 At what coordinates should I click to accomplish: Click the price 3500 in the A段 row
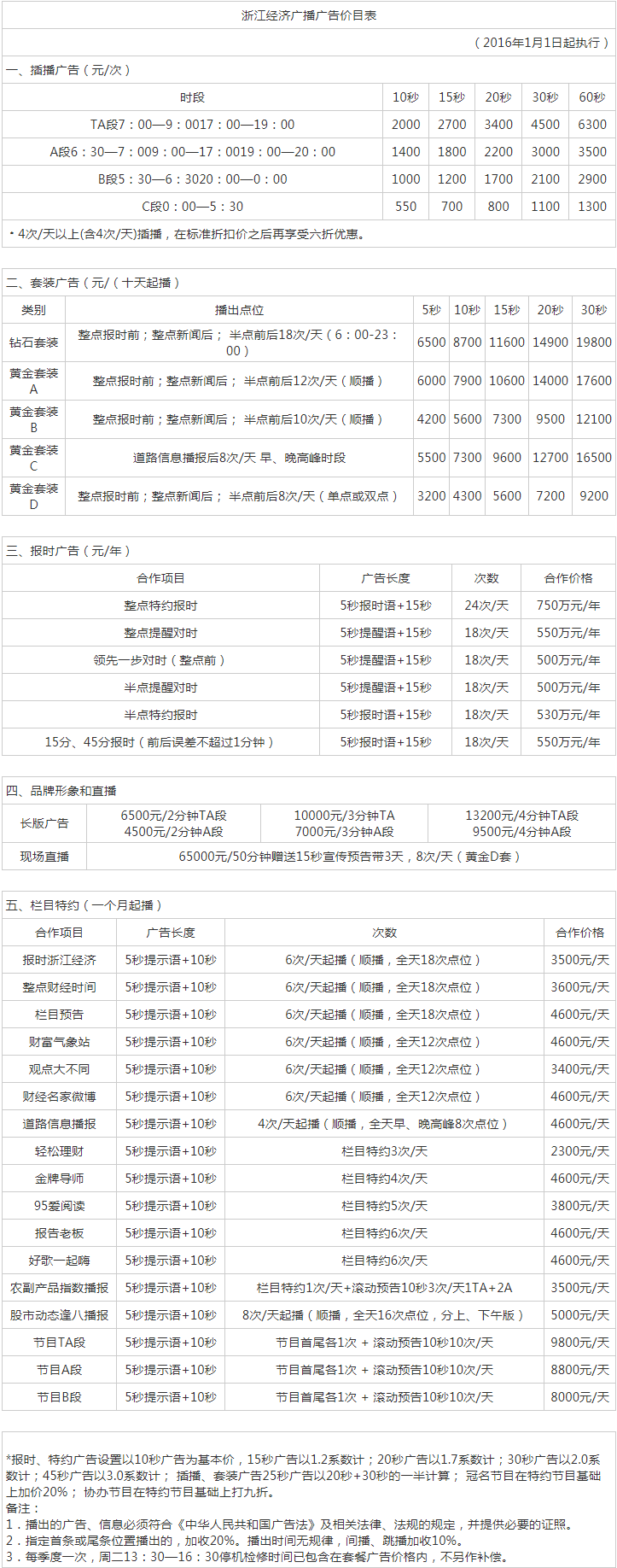(x=592, y=152)
